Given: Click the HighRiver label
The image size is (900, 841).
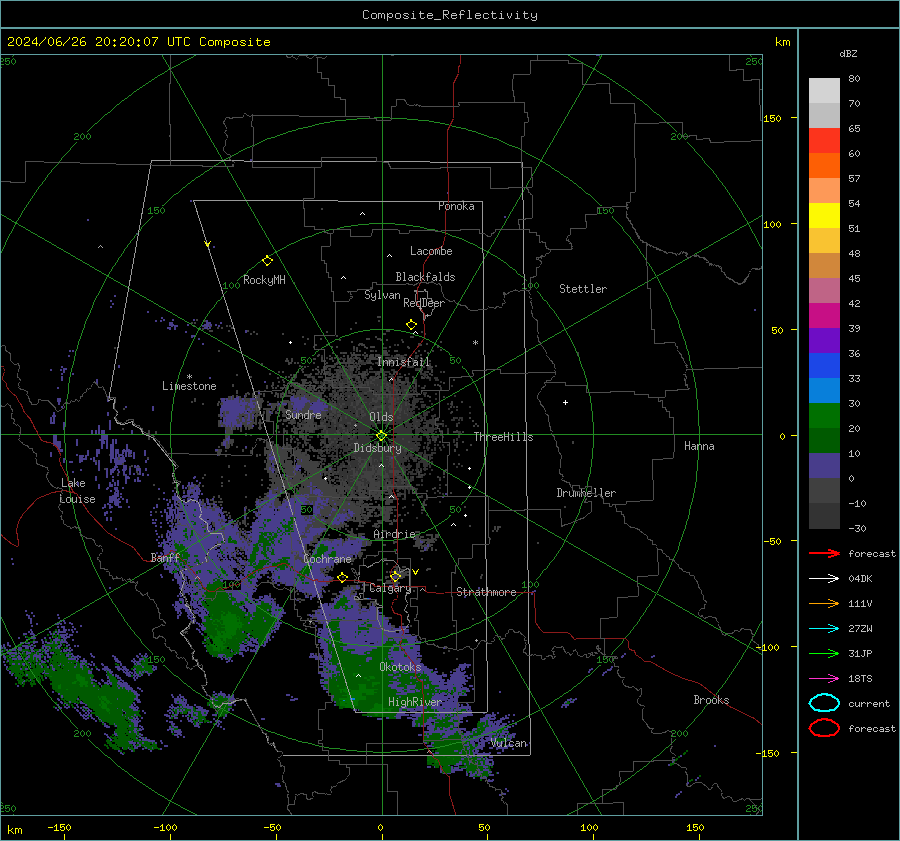Looking at the screenshot, I should [415, 702].
